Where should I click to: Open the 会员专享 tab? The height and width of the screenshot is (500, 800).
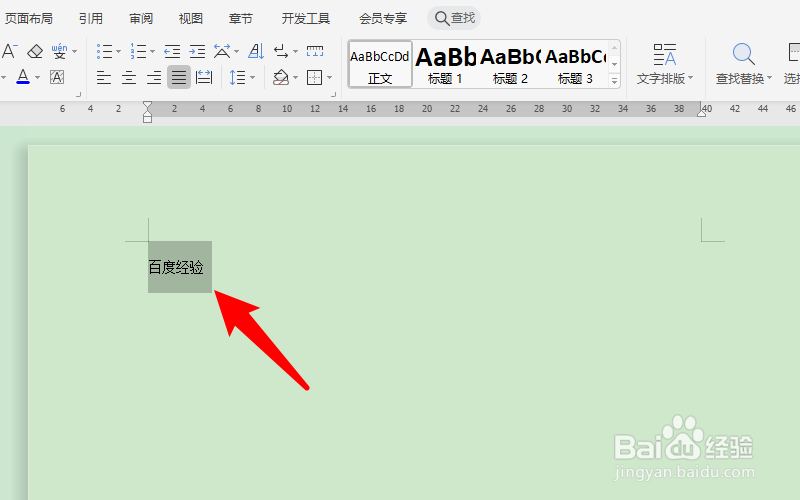(x=383, y=19)
